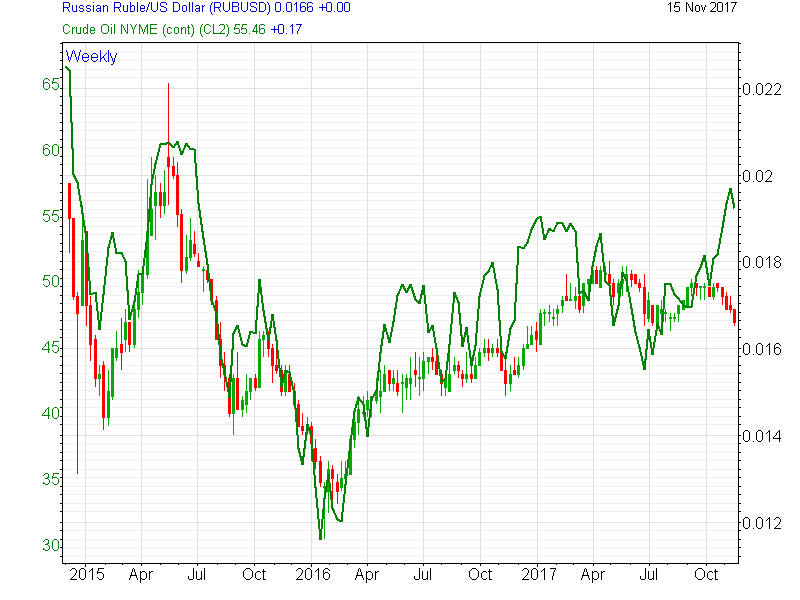The width and height of the screenshot is (800, 600).
Task: Click the '15 Nov 2017' date label
Action: coord(702,8)
